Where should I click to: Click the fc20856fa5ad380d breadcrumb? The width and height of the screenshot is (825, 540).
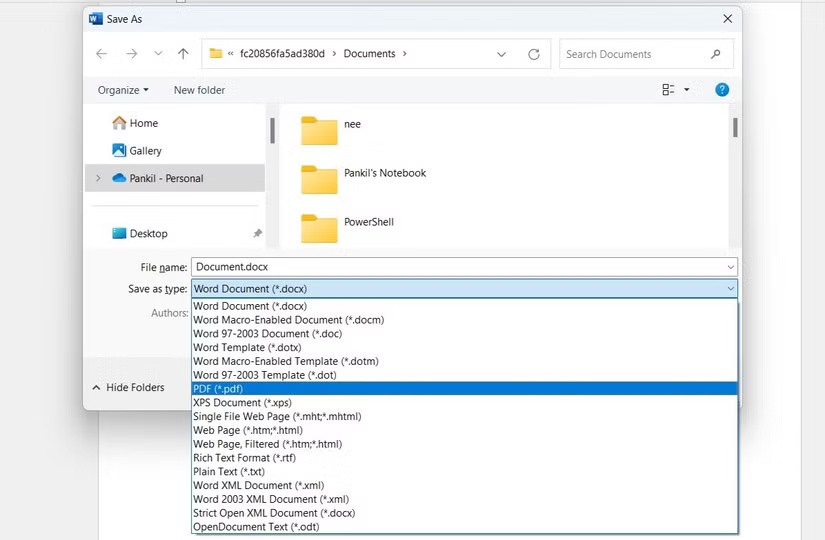pos(282,54)
